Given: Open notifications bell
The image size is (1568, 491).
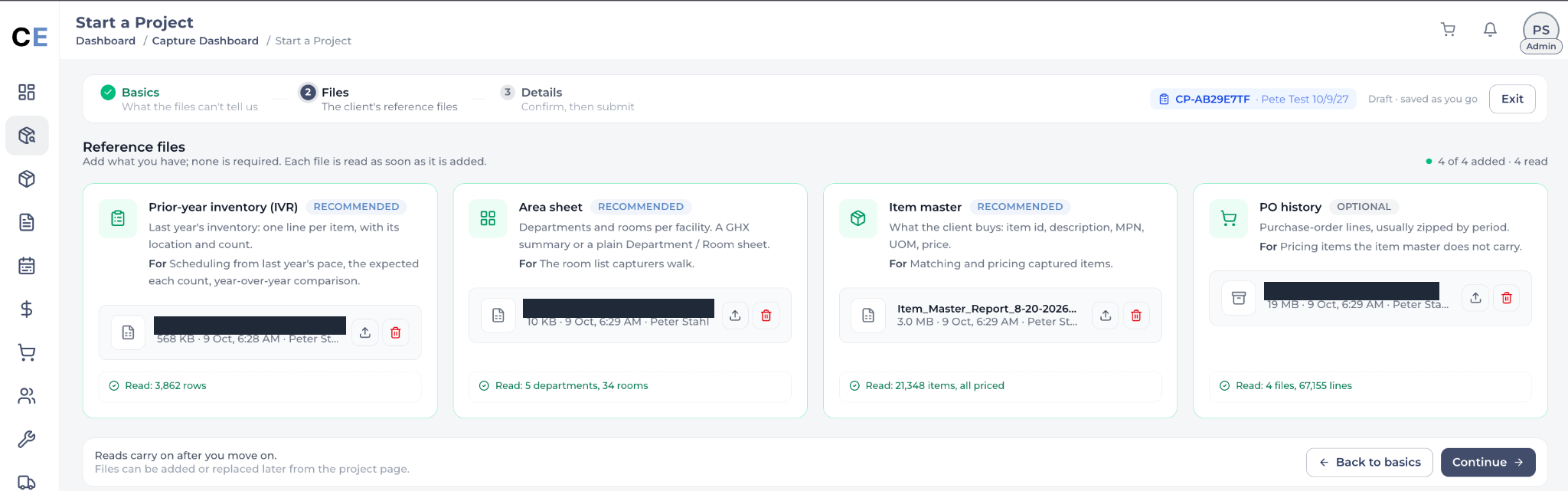Looking at the screenshot, I should [x=1490, y=29].
